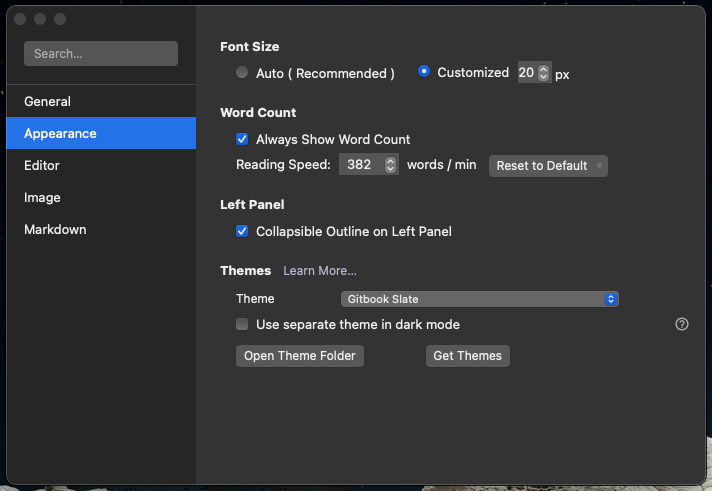Click the Open Theme Folder button
The image size is (712, 491).
[x=300, y=356]
